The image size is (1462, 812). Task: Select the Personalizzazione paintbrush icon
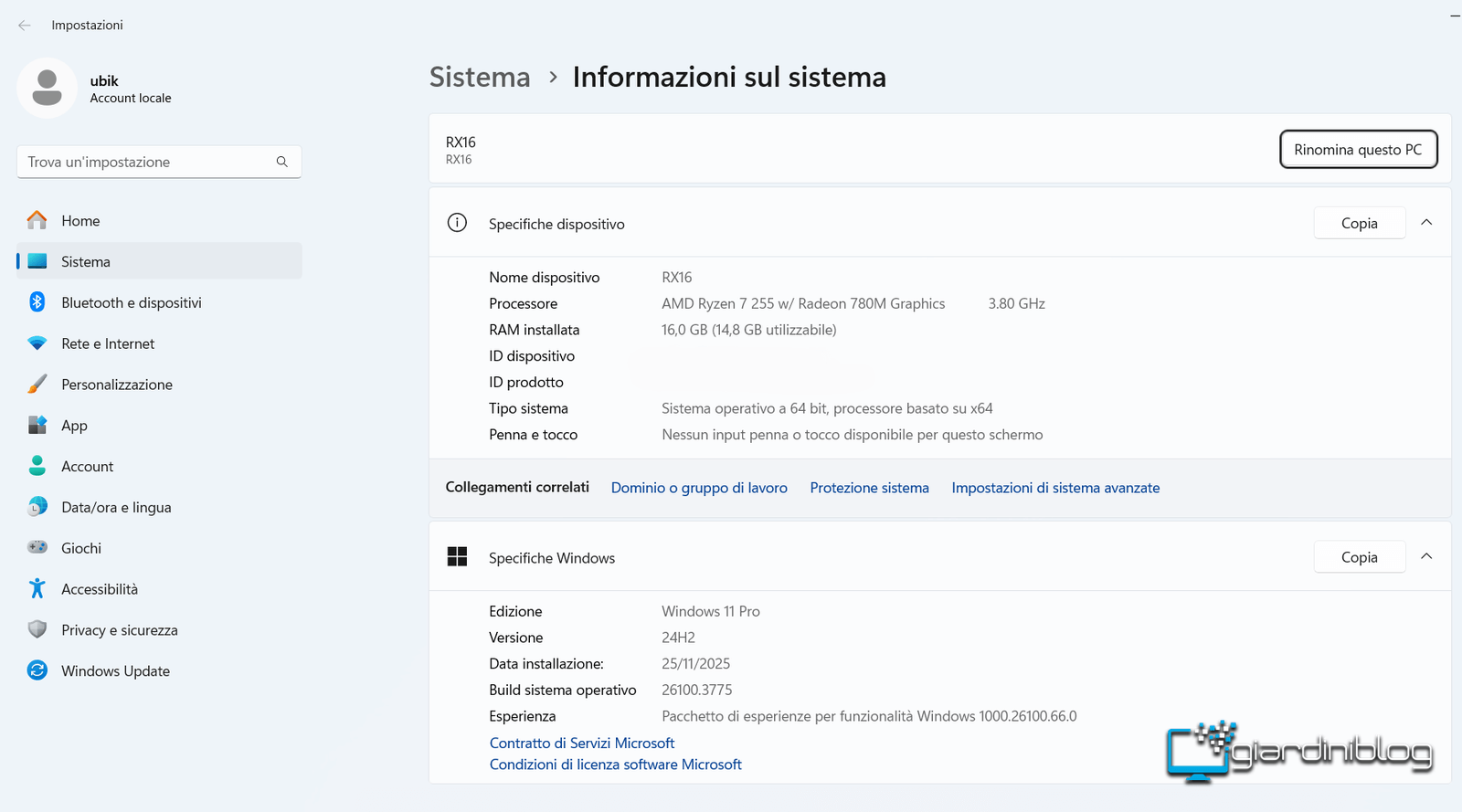pyautogui.click(x=37, y=385)
